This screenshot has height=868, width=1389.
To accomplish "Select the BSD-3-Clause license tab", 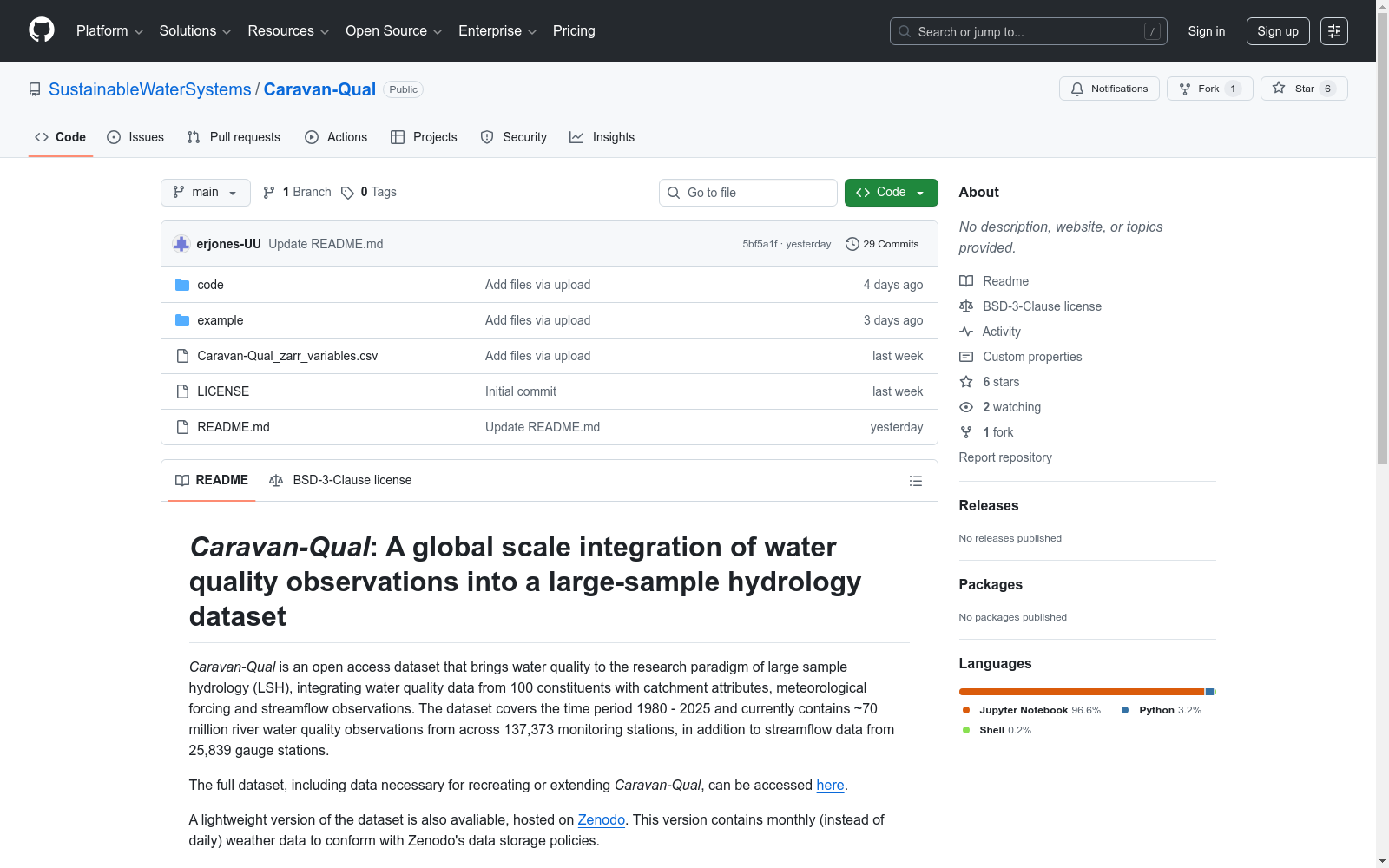I will (x=340, y=480).
